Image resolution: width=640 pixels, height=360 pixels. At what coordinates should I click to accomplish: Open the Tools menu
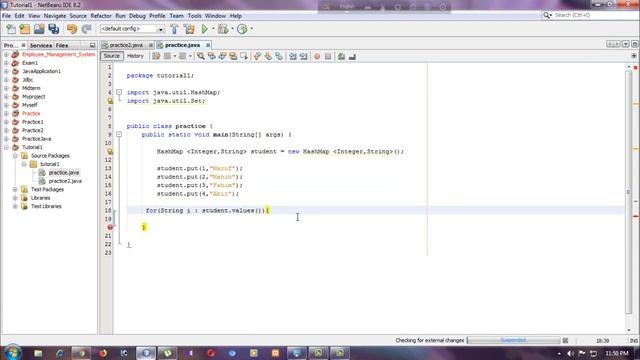tap(194, 16)
